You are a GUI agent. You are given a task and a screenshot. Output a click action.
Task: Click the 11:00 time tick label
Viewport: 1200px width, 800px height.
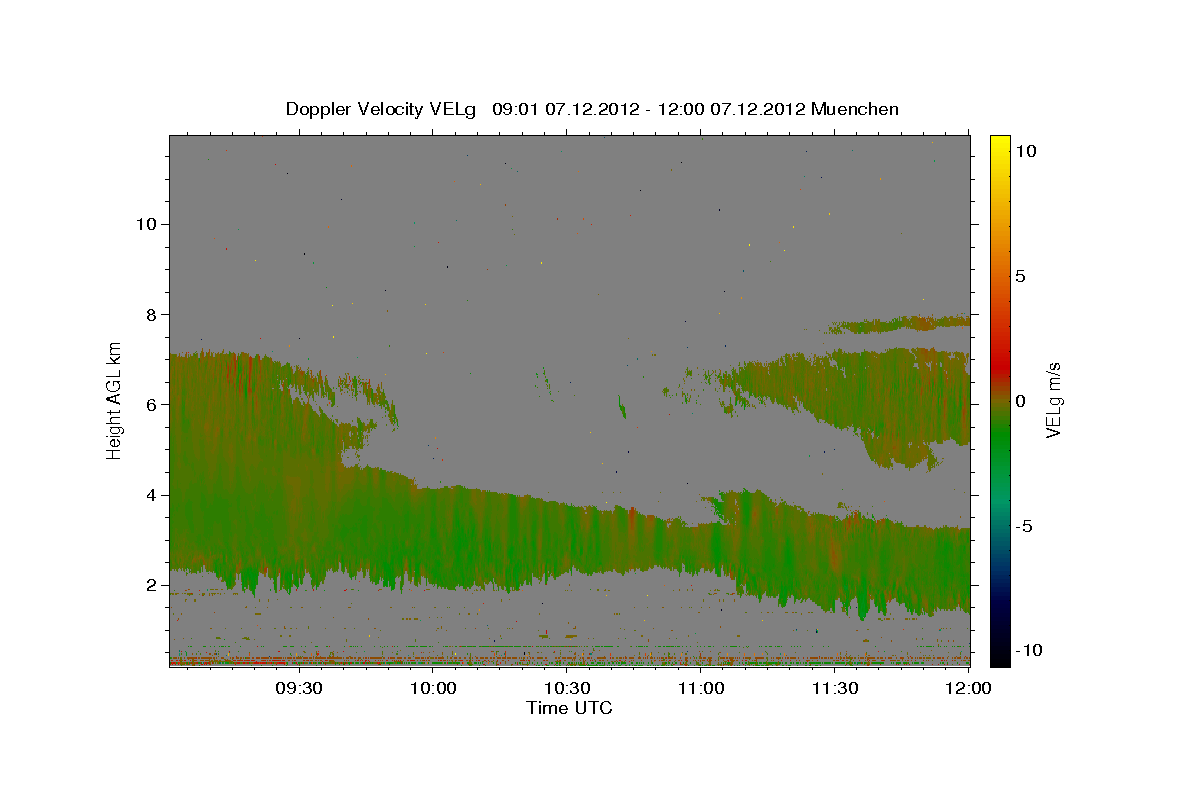click(701, 688)
